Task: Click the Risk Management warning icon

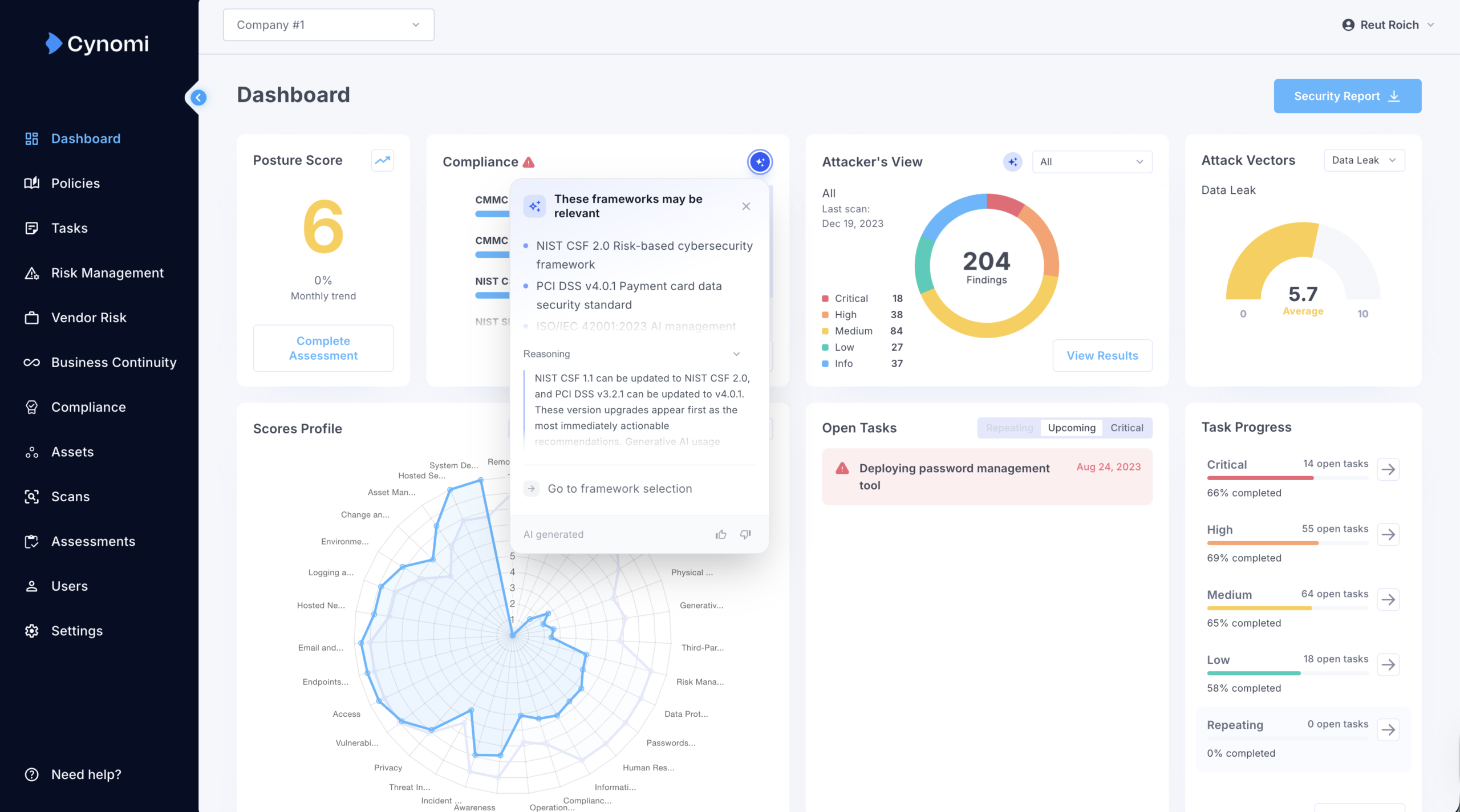Action: pos(32,273)
